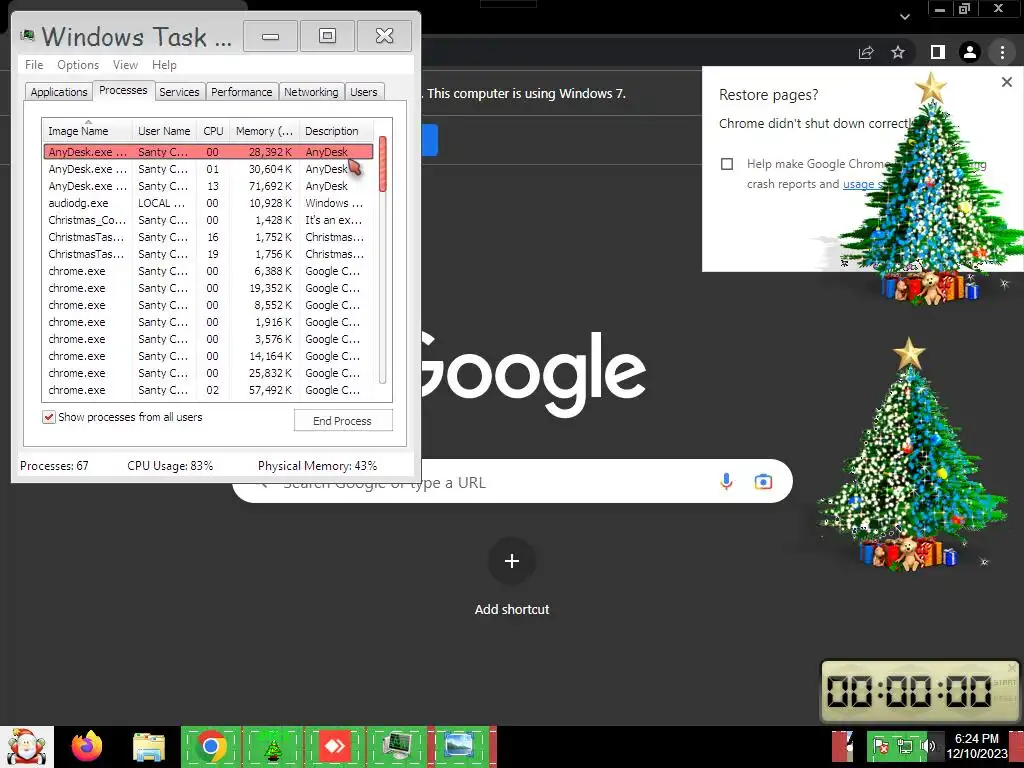The height and width of the screenshot is (768, 1024).
Task: Click Chrome's share page icon
Action: coord(866,52)
